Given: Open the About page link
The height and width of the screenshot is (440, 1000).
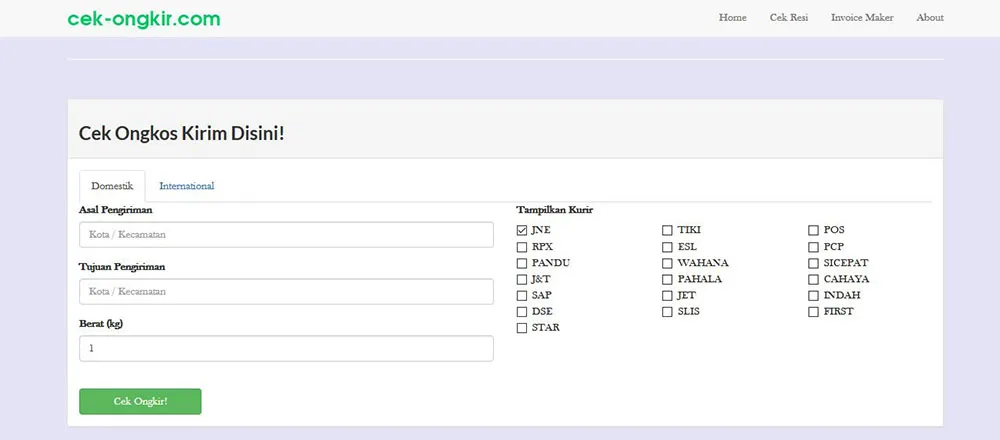Looking at the screenshot, I should tap(929, 18).
